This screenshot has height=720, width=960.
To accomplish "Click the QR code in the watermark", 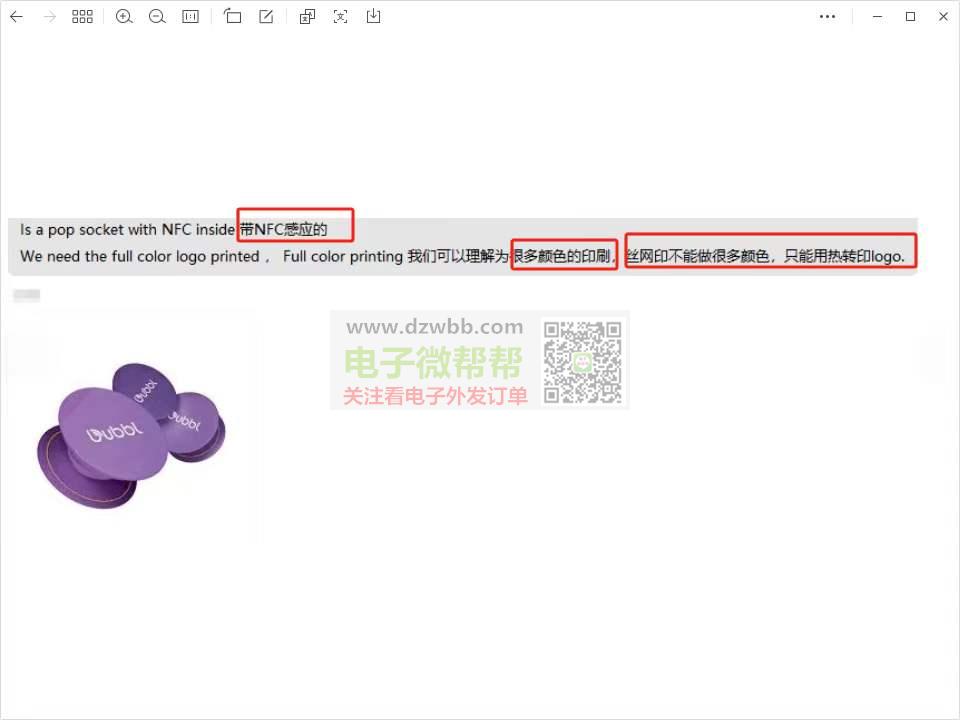I will (x=582, y=362).
